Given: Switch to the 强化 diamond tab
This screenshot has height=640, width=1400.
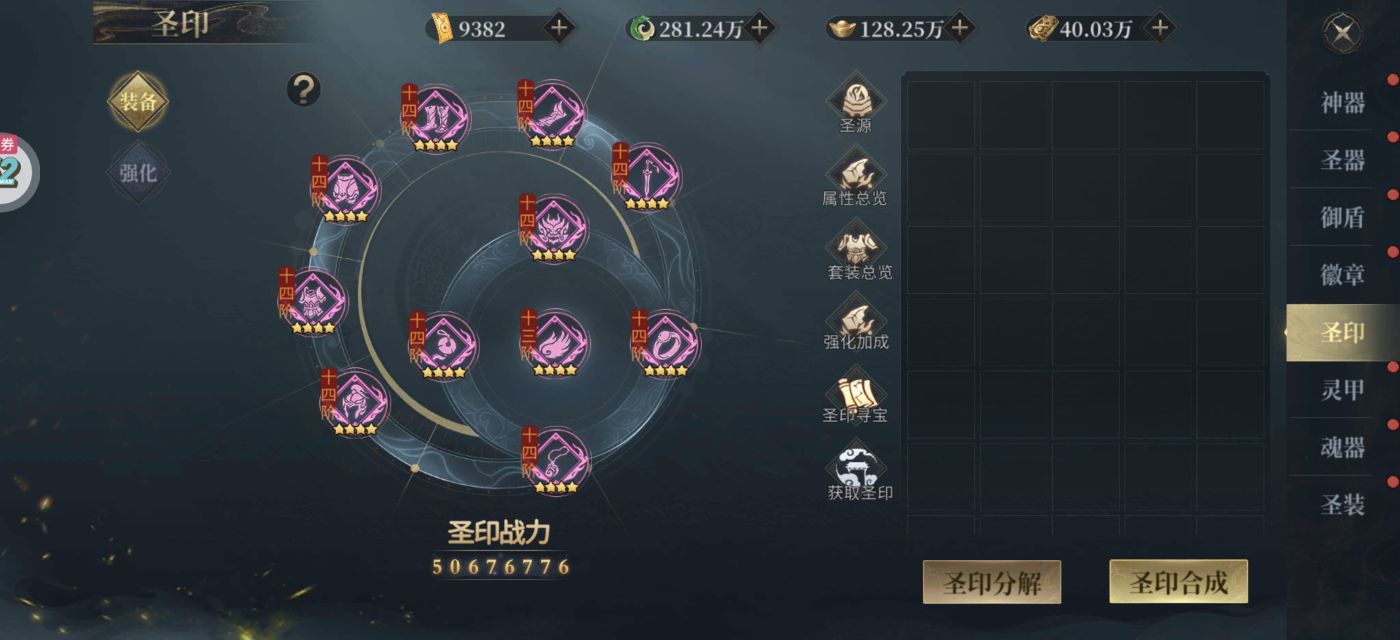Looking at the screenshot, I should pos(138,172).
